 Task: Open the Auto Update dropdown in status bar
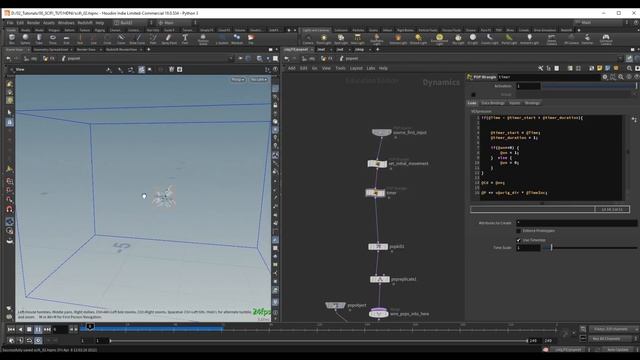[x=618, y=350]
